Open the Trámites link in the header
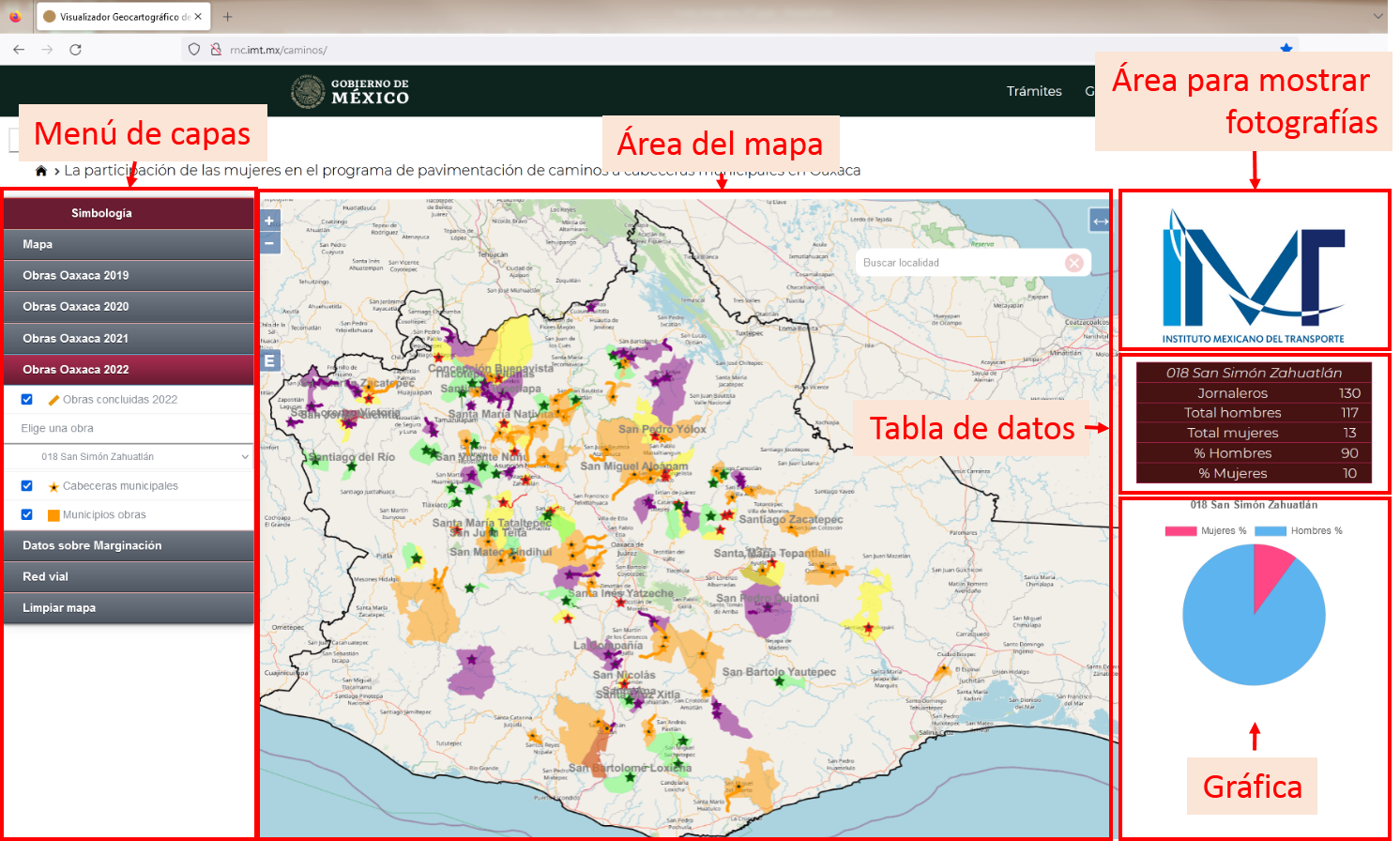This screenshot has width=1400, height=841. [x=1034, y=91]
